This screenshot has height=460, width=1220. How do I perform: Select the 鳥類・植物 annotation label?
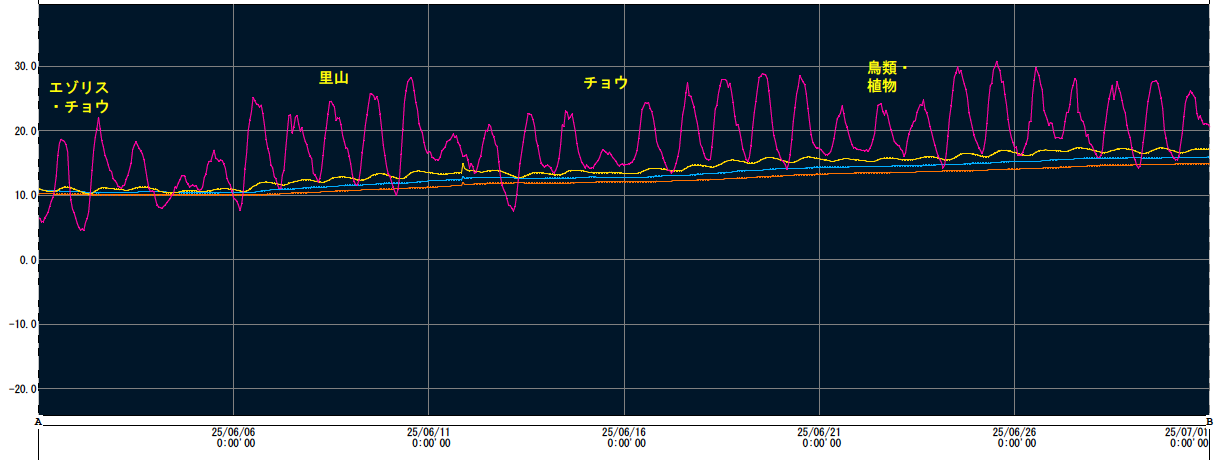885,77
